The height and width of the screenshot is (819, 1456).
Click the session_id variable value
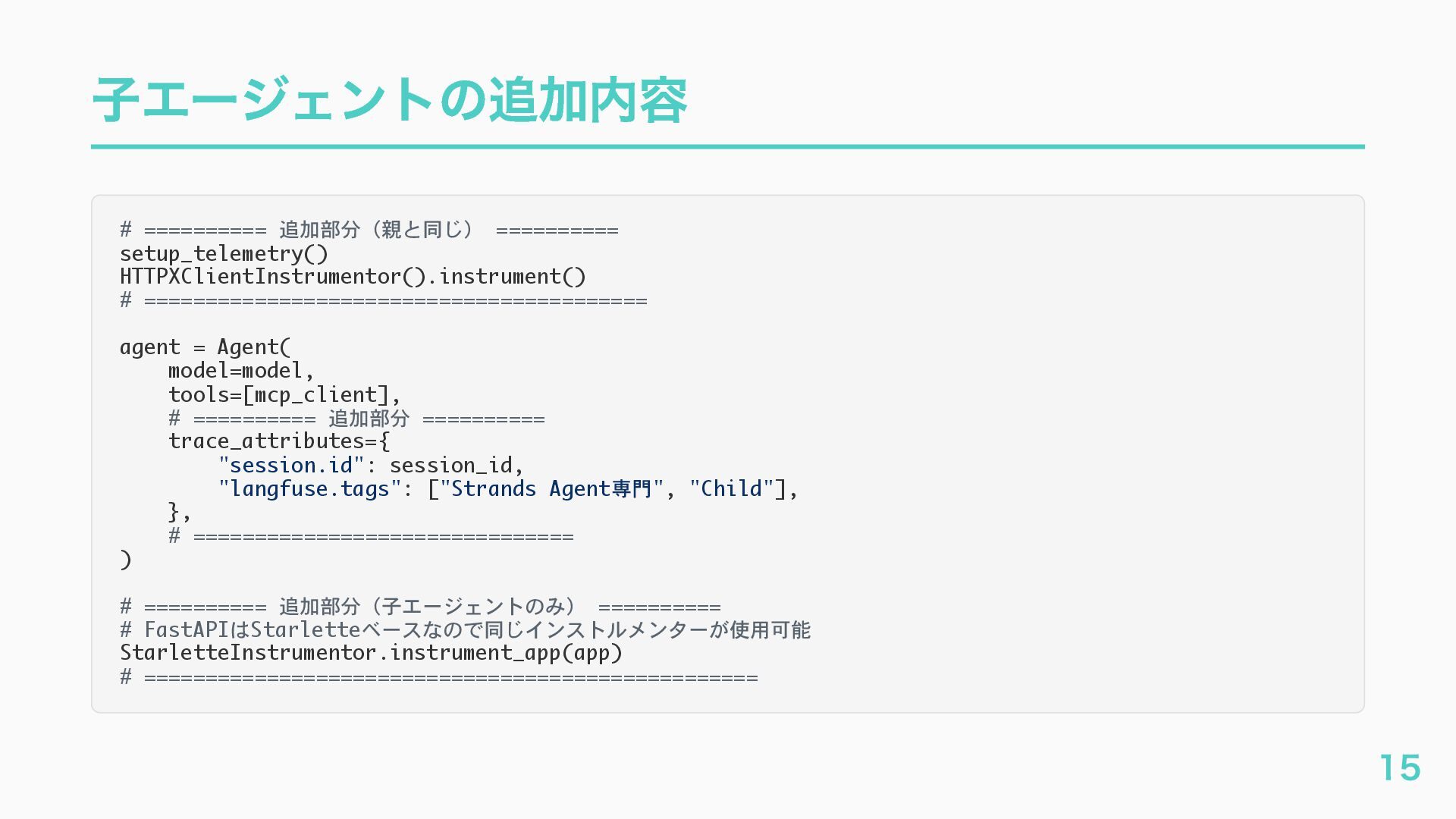click(x=451, y=465)
